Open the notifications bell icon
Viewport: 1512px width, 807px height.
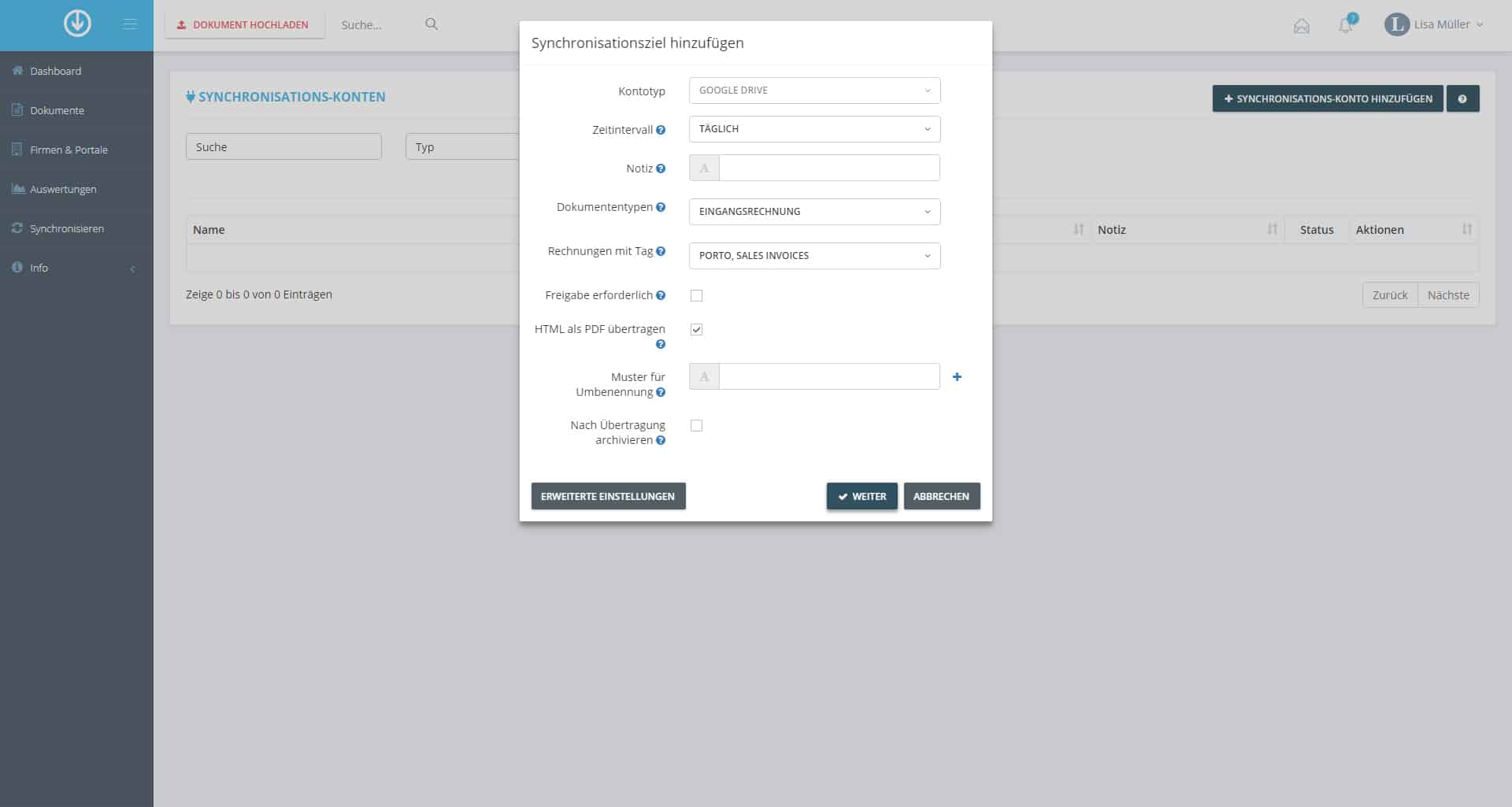1346,25
